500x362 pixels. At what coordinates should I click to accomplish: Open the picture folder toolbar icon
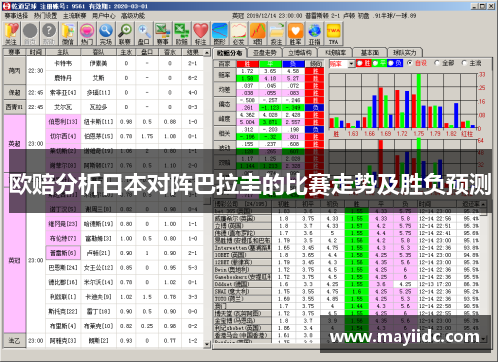click(68, 34)
